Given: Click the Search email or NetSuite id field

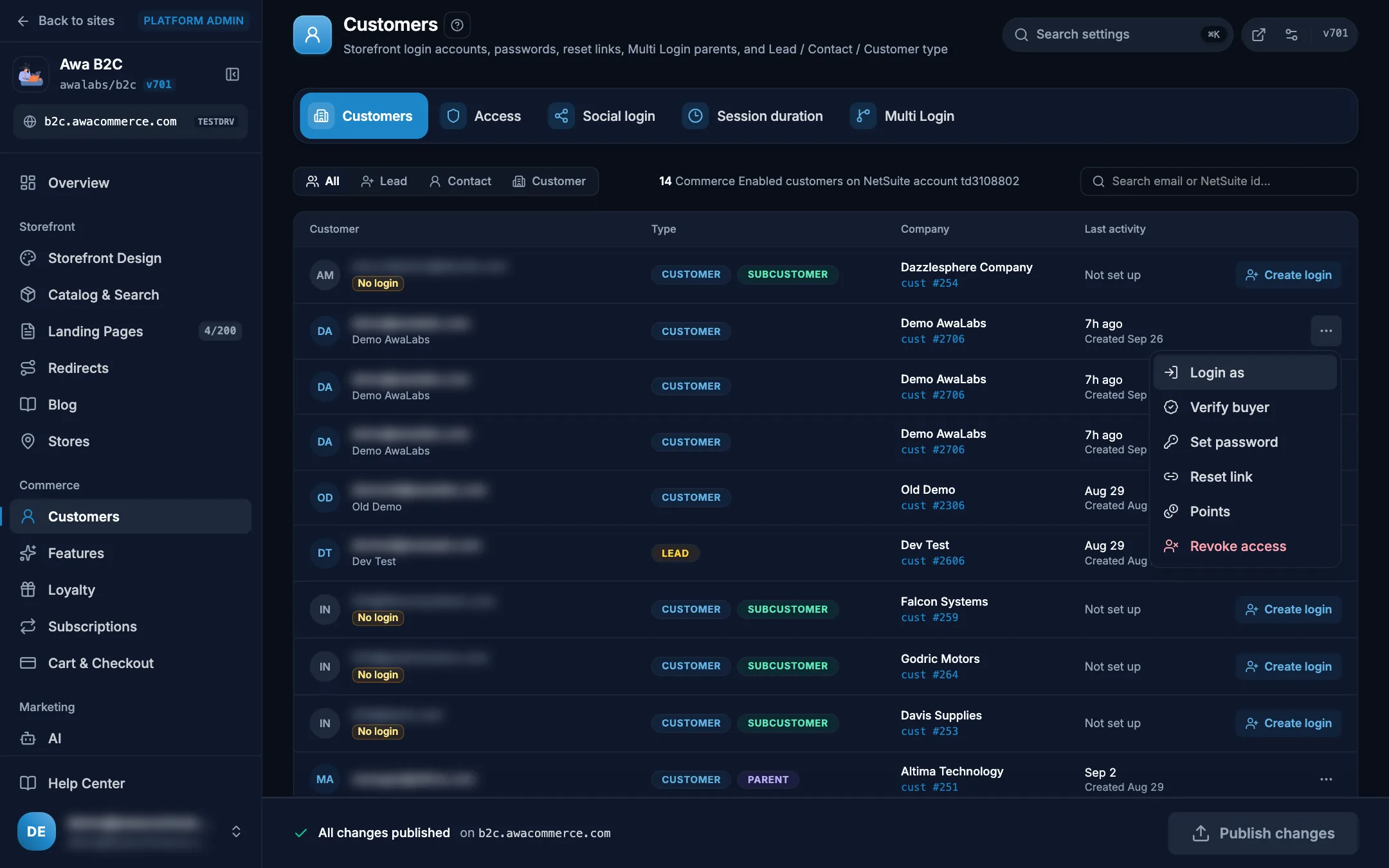Looking at the screenshot, I should [x=1219, y=181].
